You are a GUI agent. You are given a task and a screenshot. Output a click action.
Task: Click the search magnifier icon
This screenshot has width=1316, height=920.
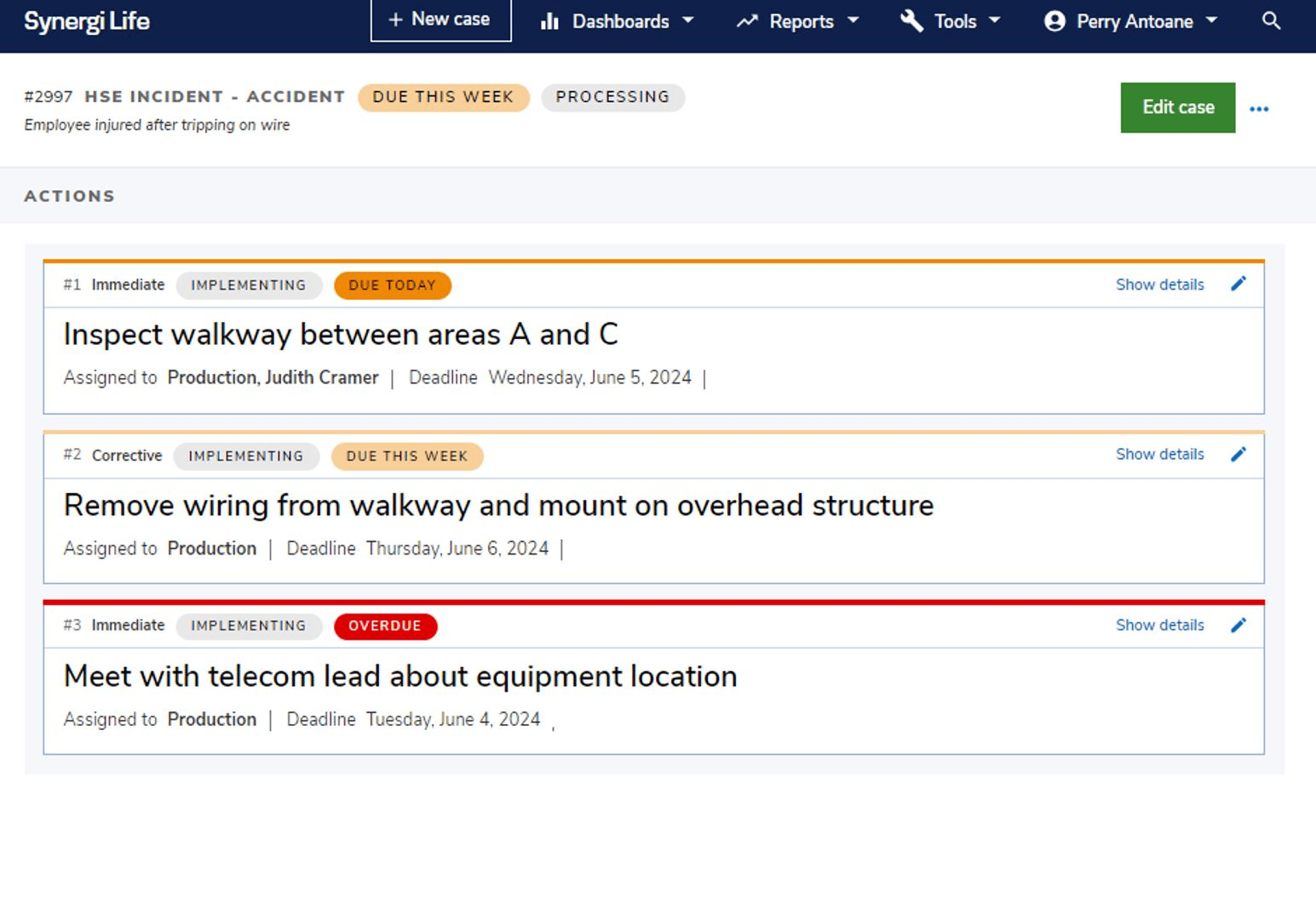click(x=1271, y=21)
